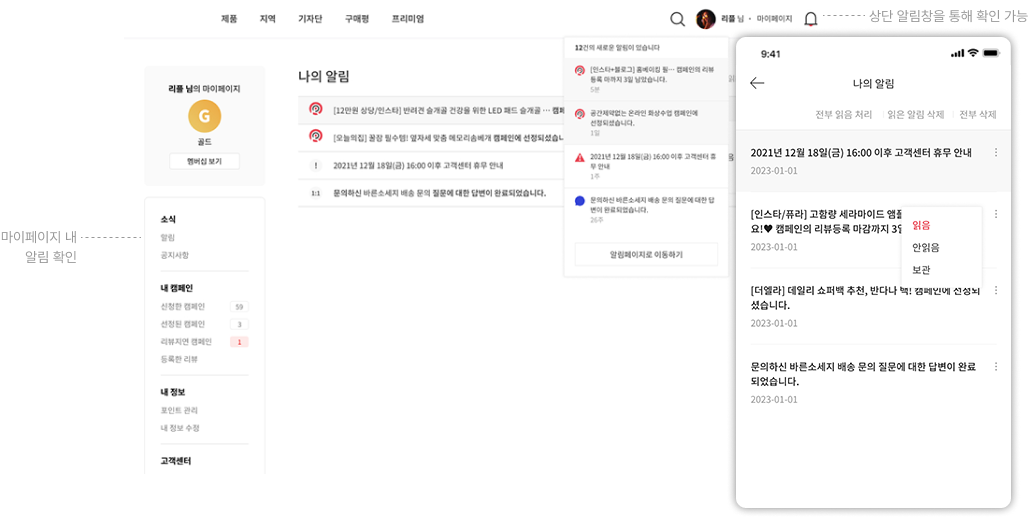Tap the mobile back arrow icon
Image resolution: width=1029 pixels, height=518 pixels.
(x=757, y=83)
